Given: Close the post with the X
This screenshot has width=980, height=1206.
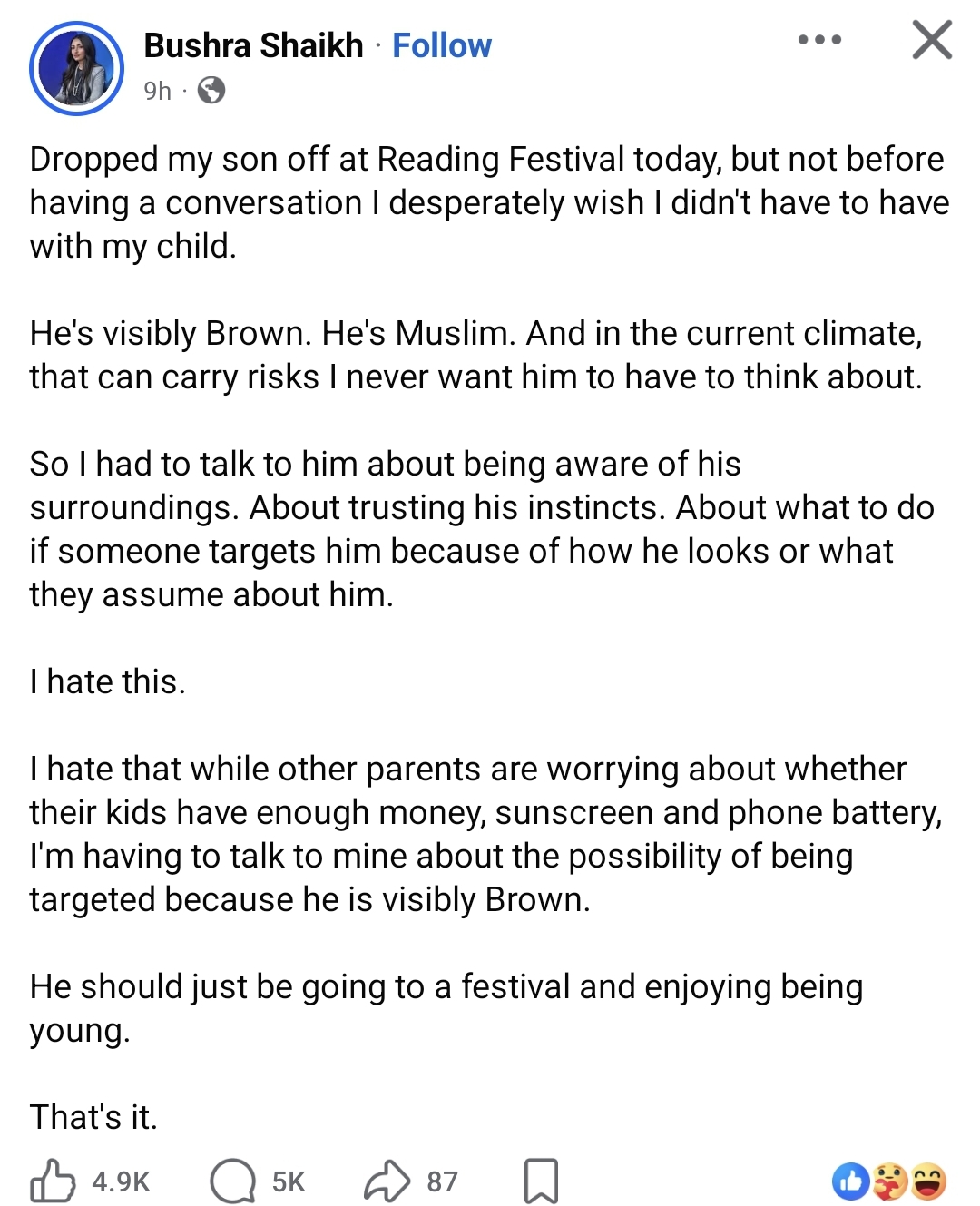Looking at the screenshot, I should coord(932,40).
